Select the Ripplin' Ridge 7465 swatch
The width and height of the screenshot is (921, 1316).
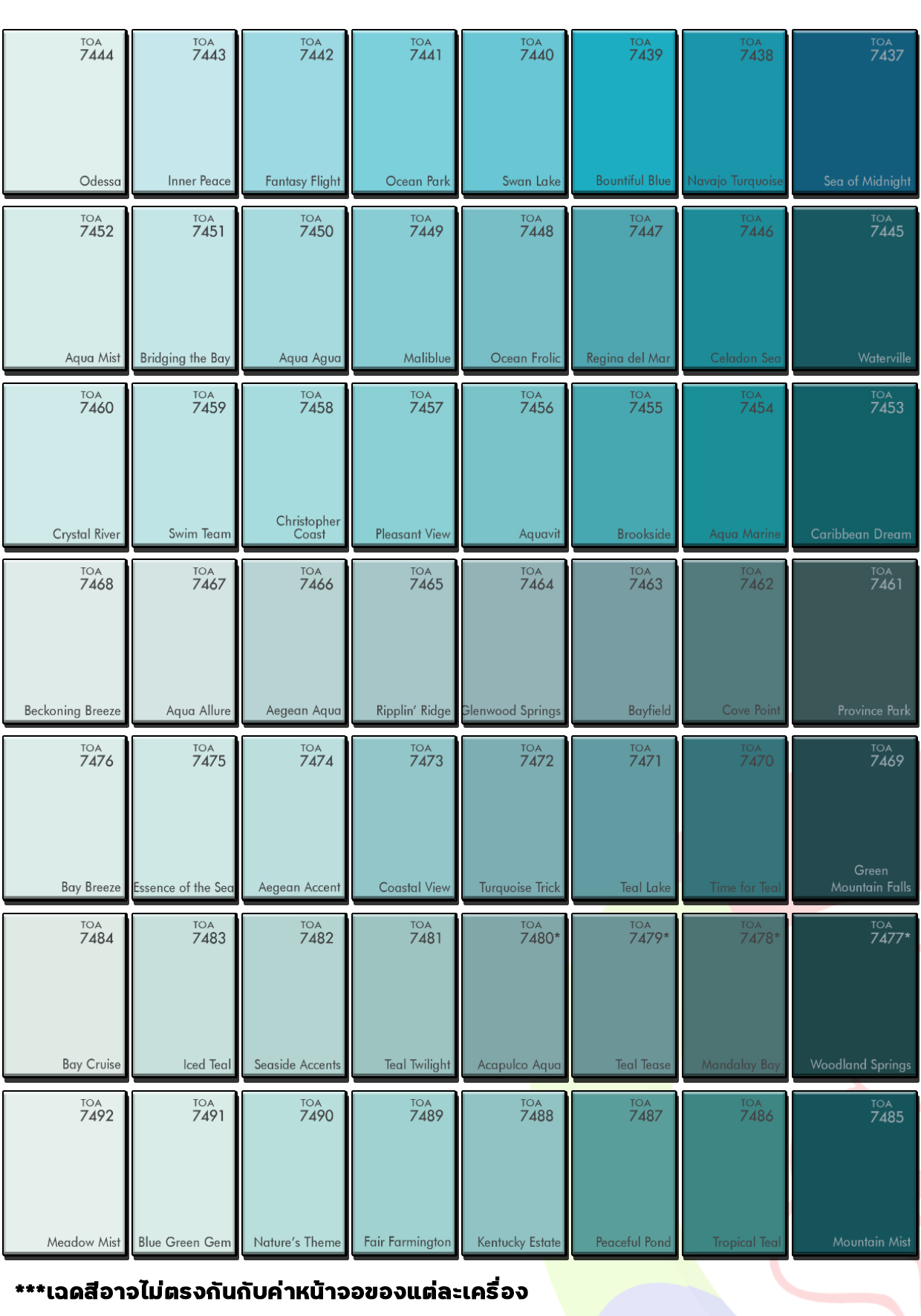[404, 642]
